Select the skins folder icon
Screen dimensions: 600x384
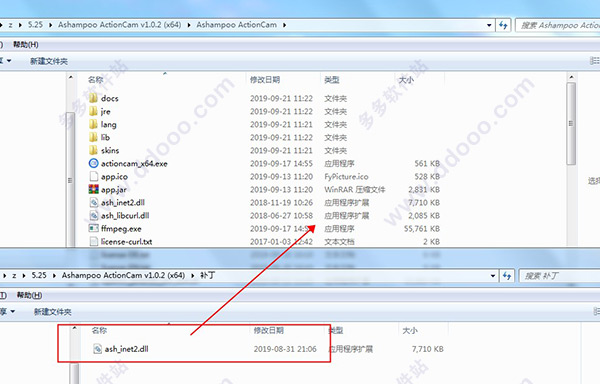pyautogui.click(x=93, y=150)
